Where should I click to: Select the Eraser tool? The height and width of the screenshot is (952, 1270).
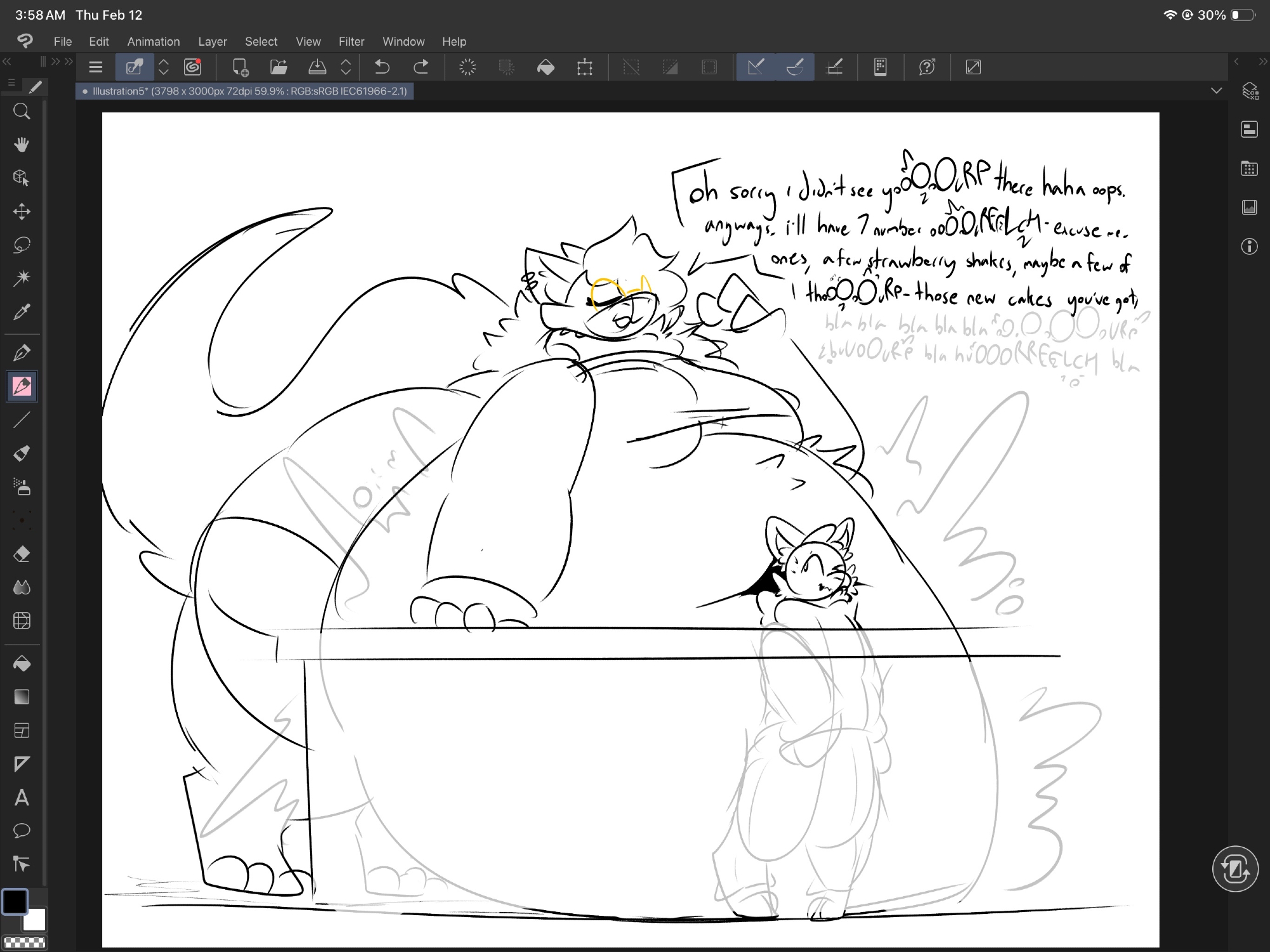click(x=22, y=554)
